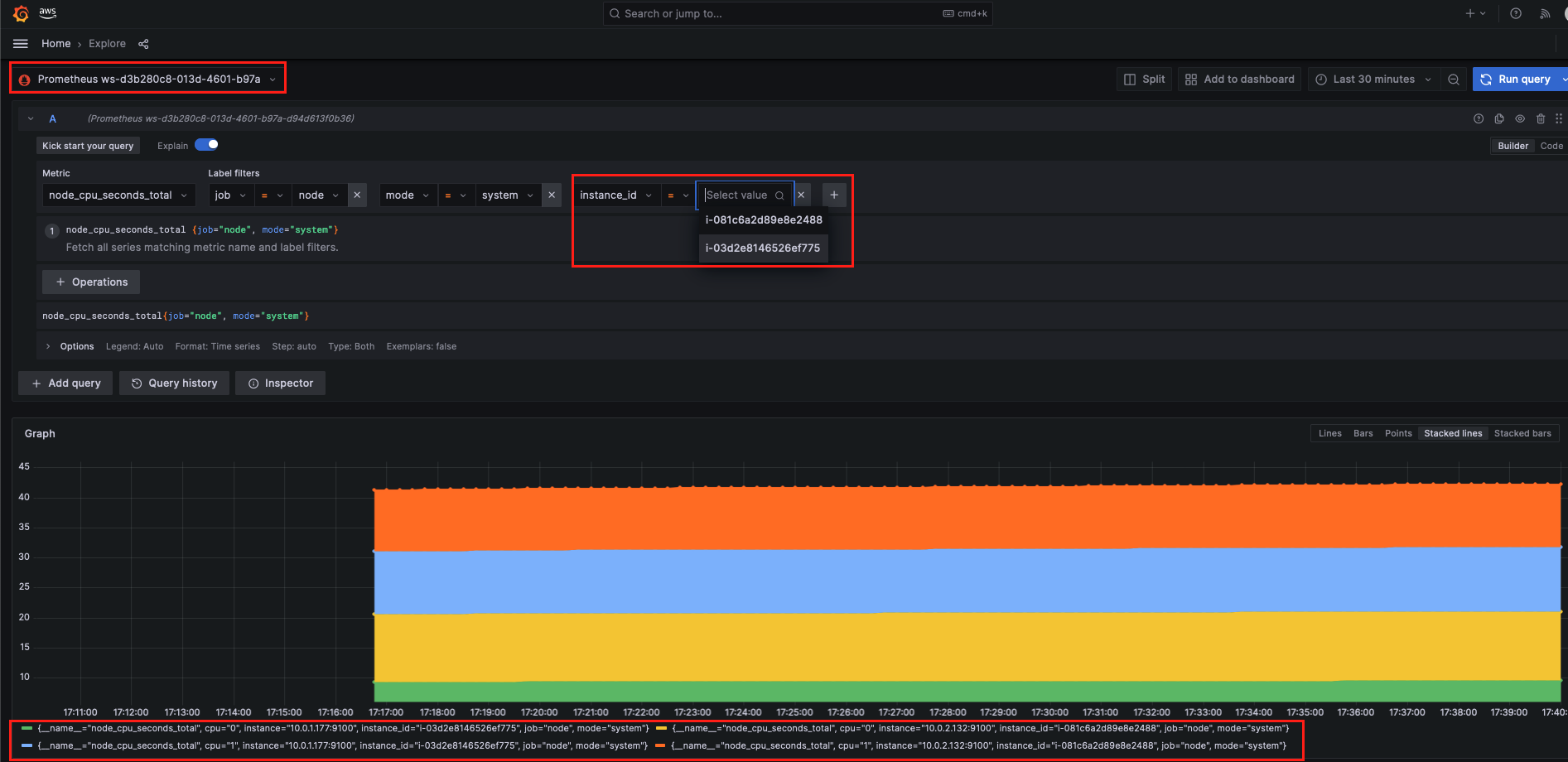Delete query A with the trash icon
Image resolution: width=1568 pixels, height=762 pixels.
[x=1541, y=118]
